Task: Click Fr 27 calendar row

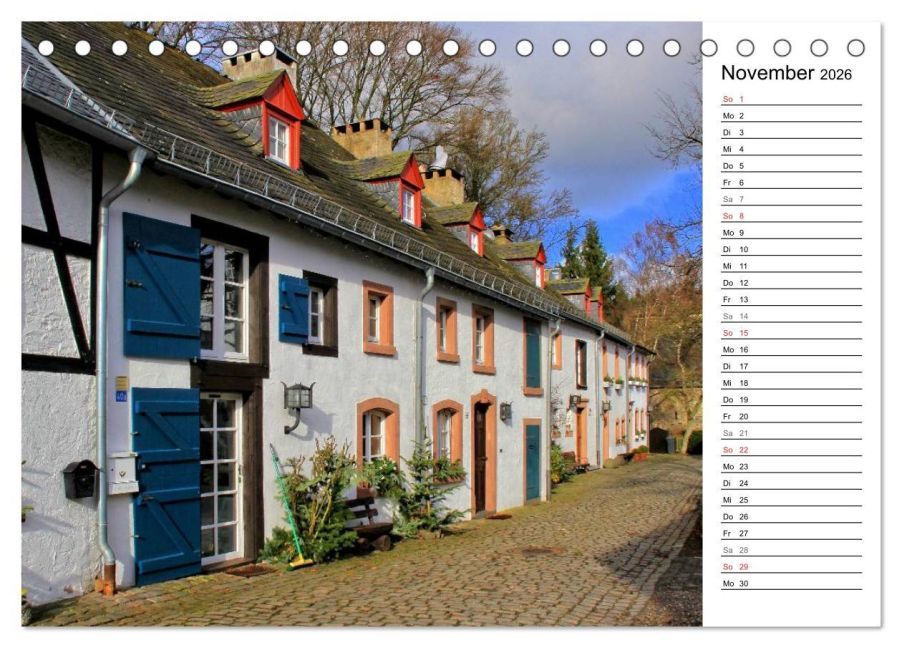Action: pos(792,533)
